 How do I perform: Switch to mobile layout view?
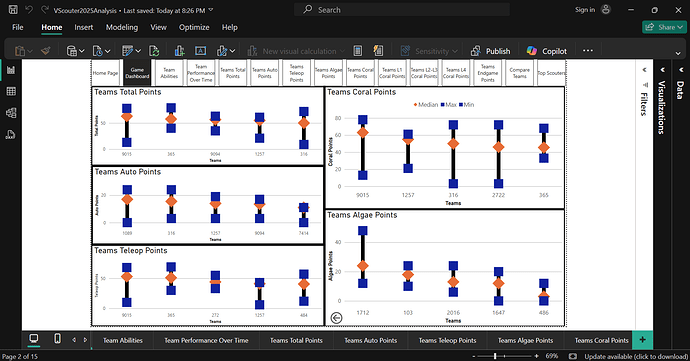pyautogui.click(x=57, y=339)
